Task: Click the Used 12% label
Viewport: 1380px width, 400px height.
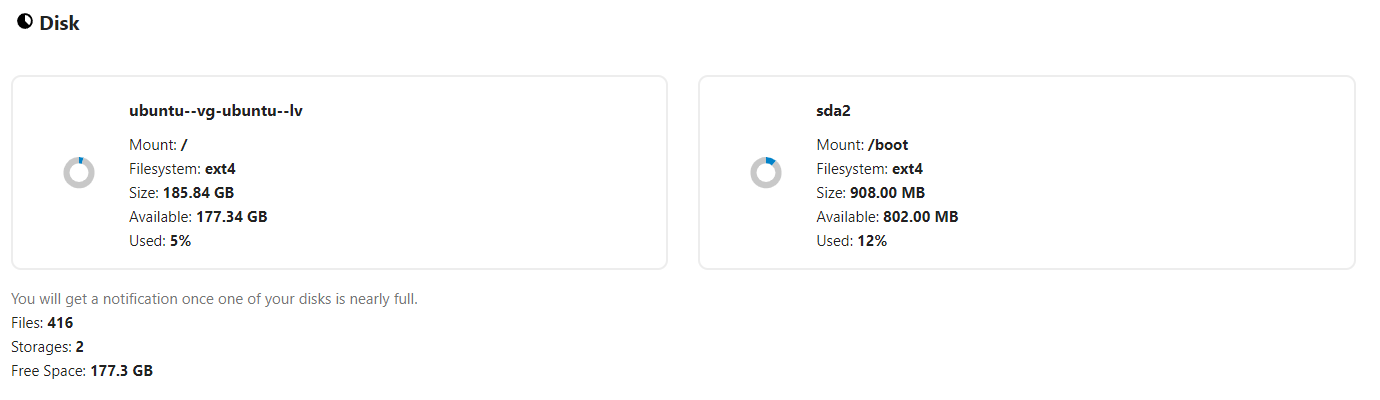Action: [851, 241]
